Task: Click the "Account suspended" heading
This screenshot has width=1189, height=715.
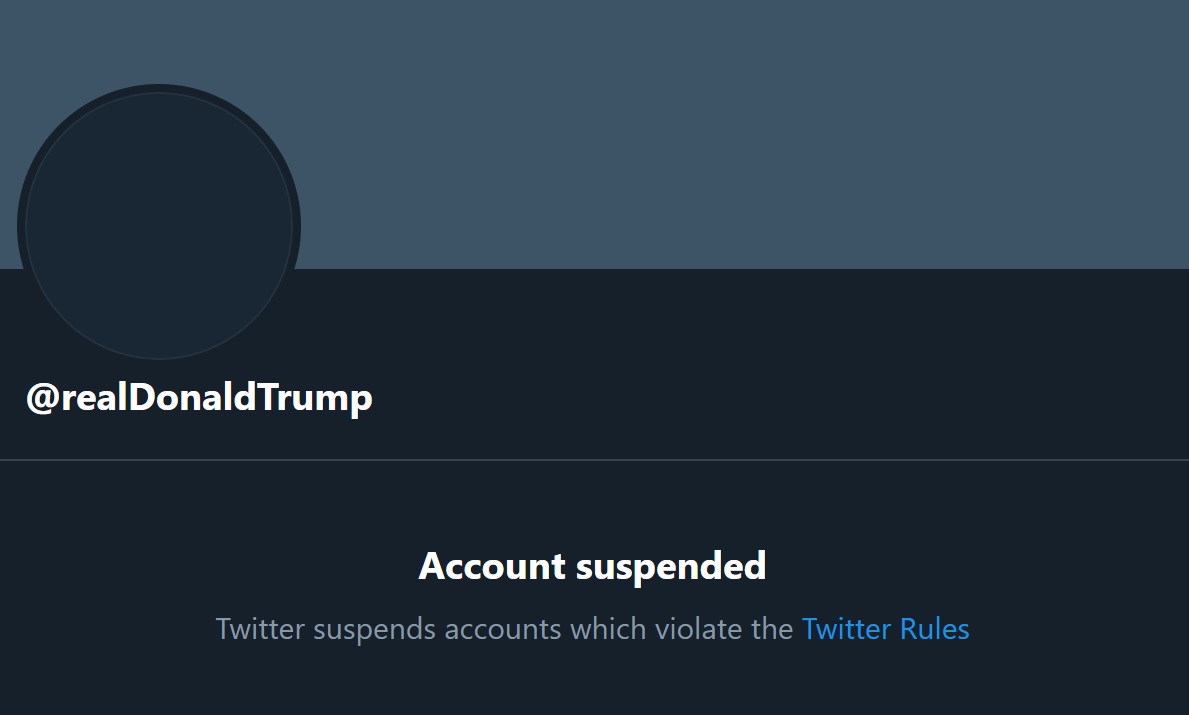Action: point(592,566)
